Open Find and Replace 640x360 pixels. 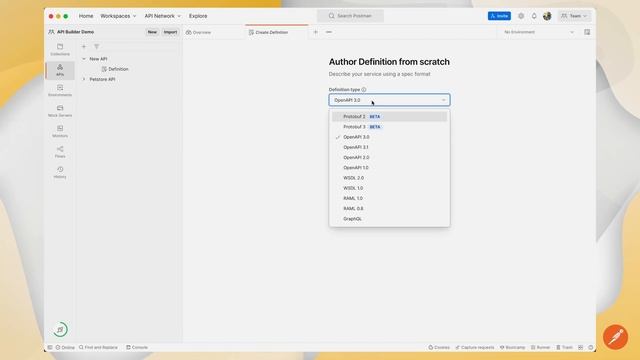coord(98,347)
